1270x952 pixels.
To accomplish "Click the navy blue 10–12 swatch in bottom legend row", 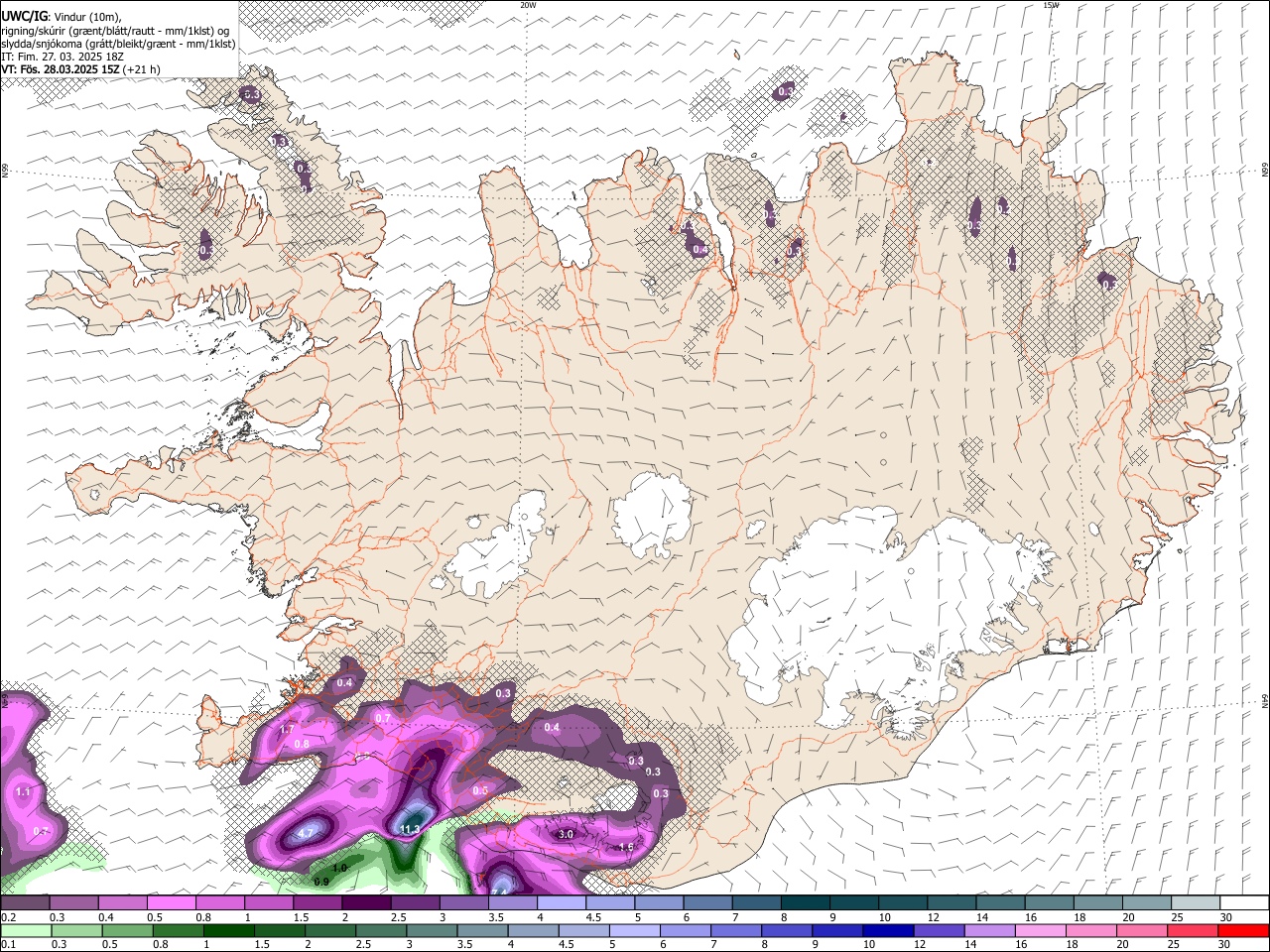I will [x=888, y=930].
